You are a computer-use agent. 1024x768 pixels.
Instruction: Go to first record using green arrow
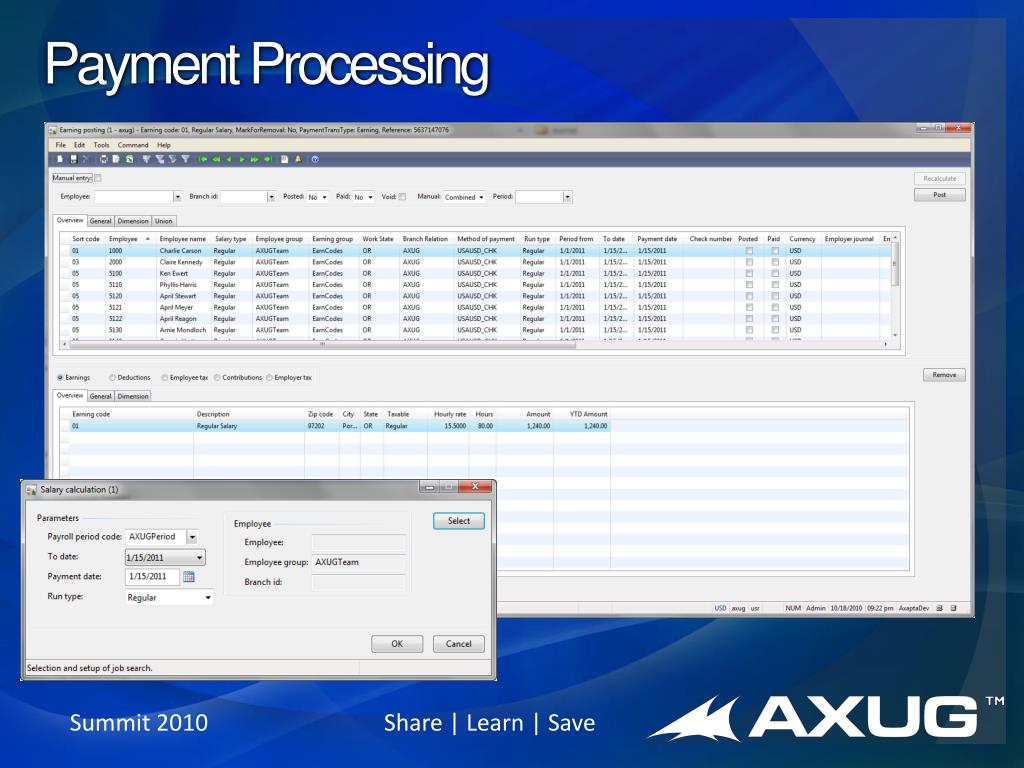(x=203, y=159)
